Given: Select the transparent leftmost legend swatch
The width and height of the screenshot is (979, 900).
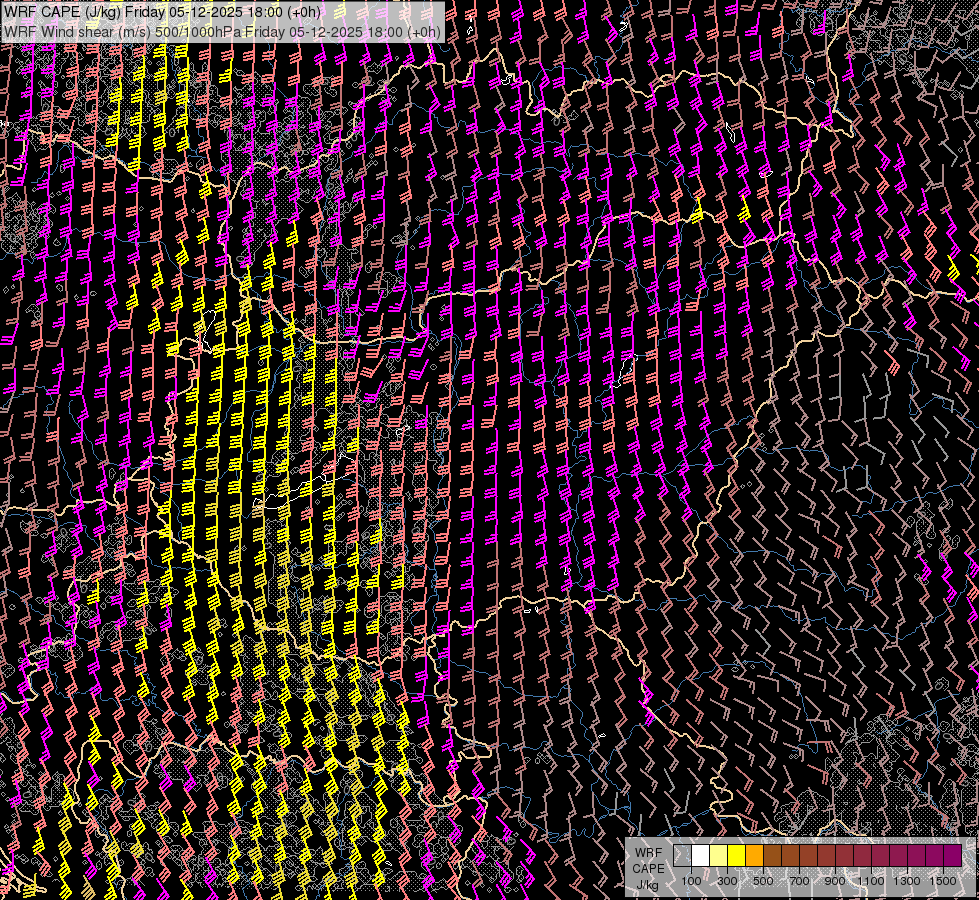Looking at the screenshot, I should (683, 855).
